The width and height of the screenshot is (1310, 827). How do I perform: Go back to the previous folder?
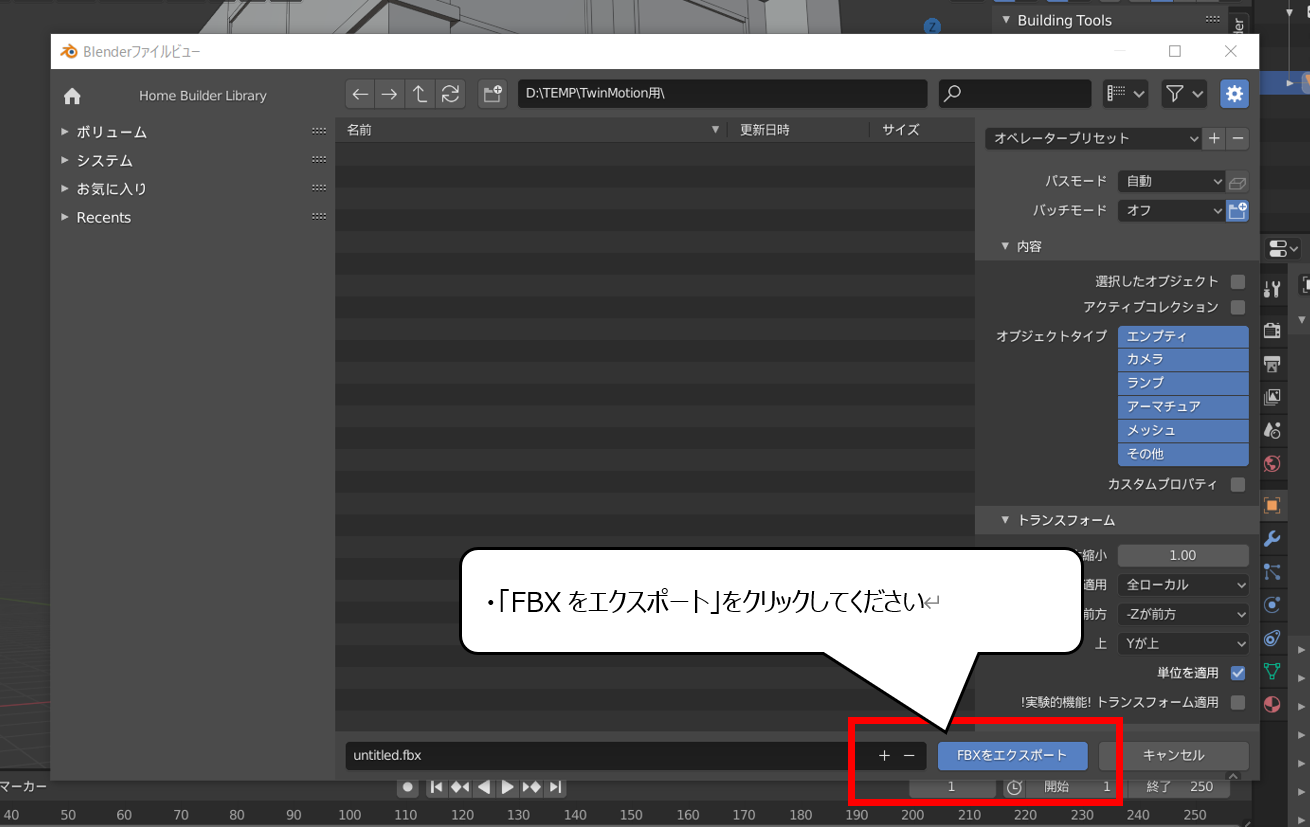360,94
